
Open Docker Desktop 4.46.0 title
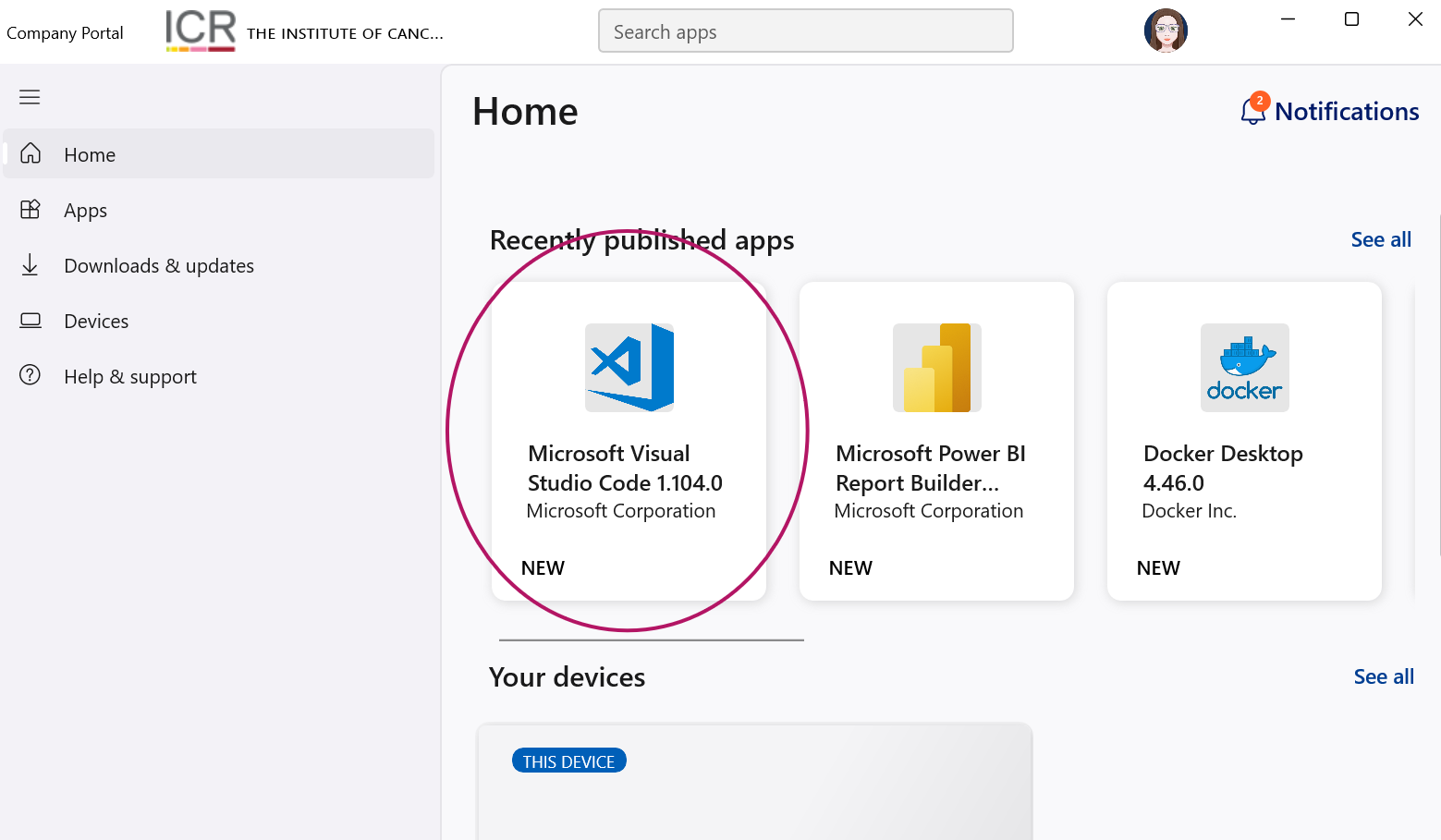coord(1223,469)
